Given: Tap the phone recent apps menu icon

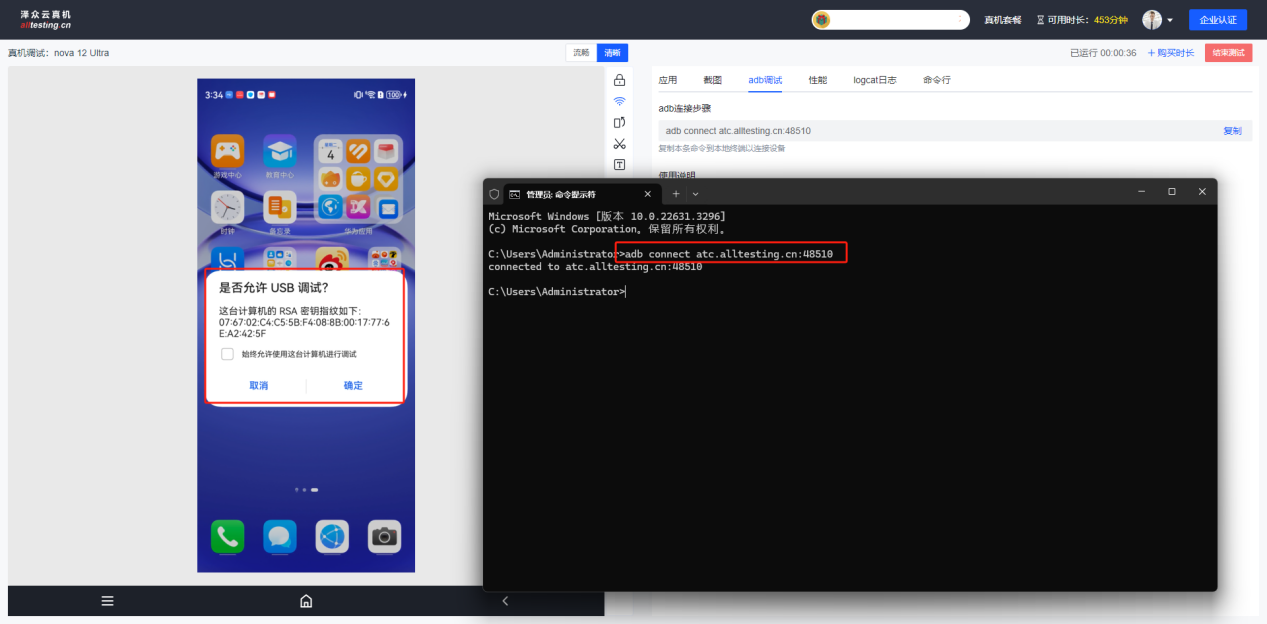Looking at the screenshot, I should [107, 601].
